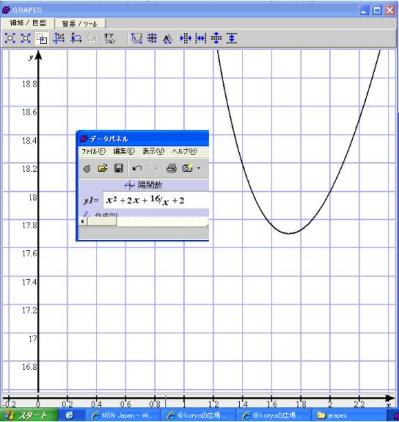Expand the dropdown arrow beside camera icon
The width and height of the screenshot is (399, 422).
tap(199, 168)
